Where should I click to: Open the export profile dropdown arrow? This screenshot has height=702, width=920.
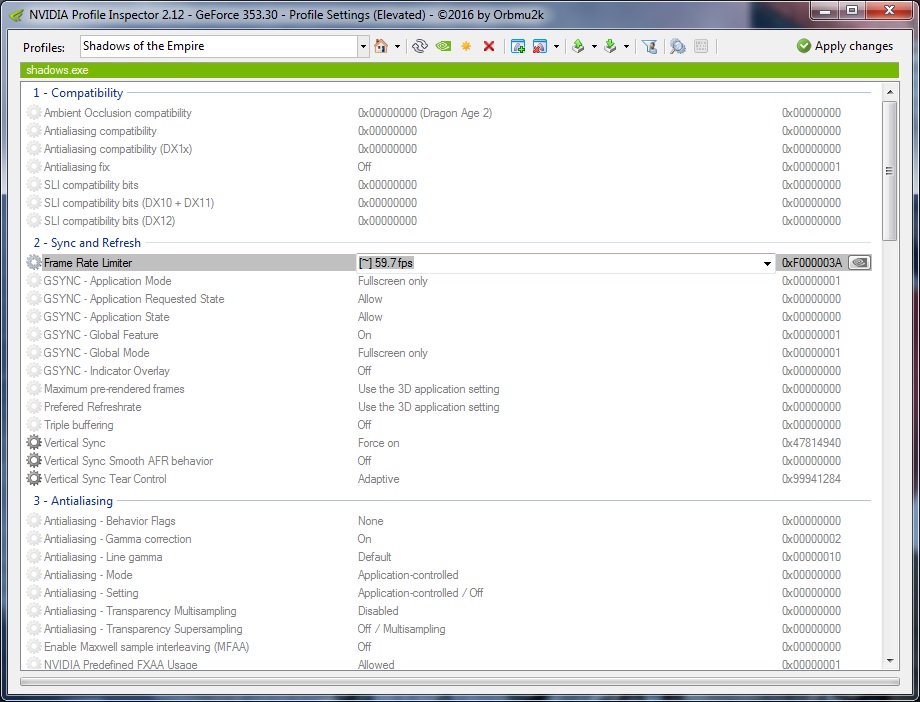coord(594,46)
